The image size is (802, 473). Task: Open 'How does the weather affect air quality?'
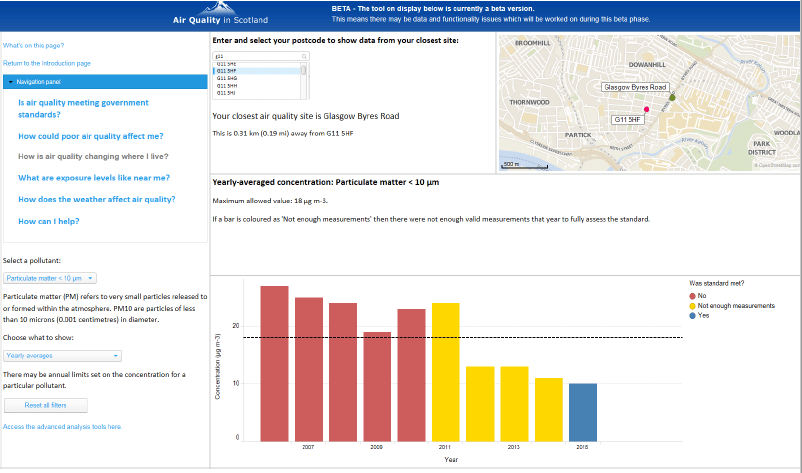(x=97, y=199)
